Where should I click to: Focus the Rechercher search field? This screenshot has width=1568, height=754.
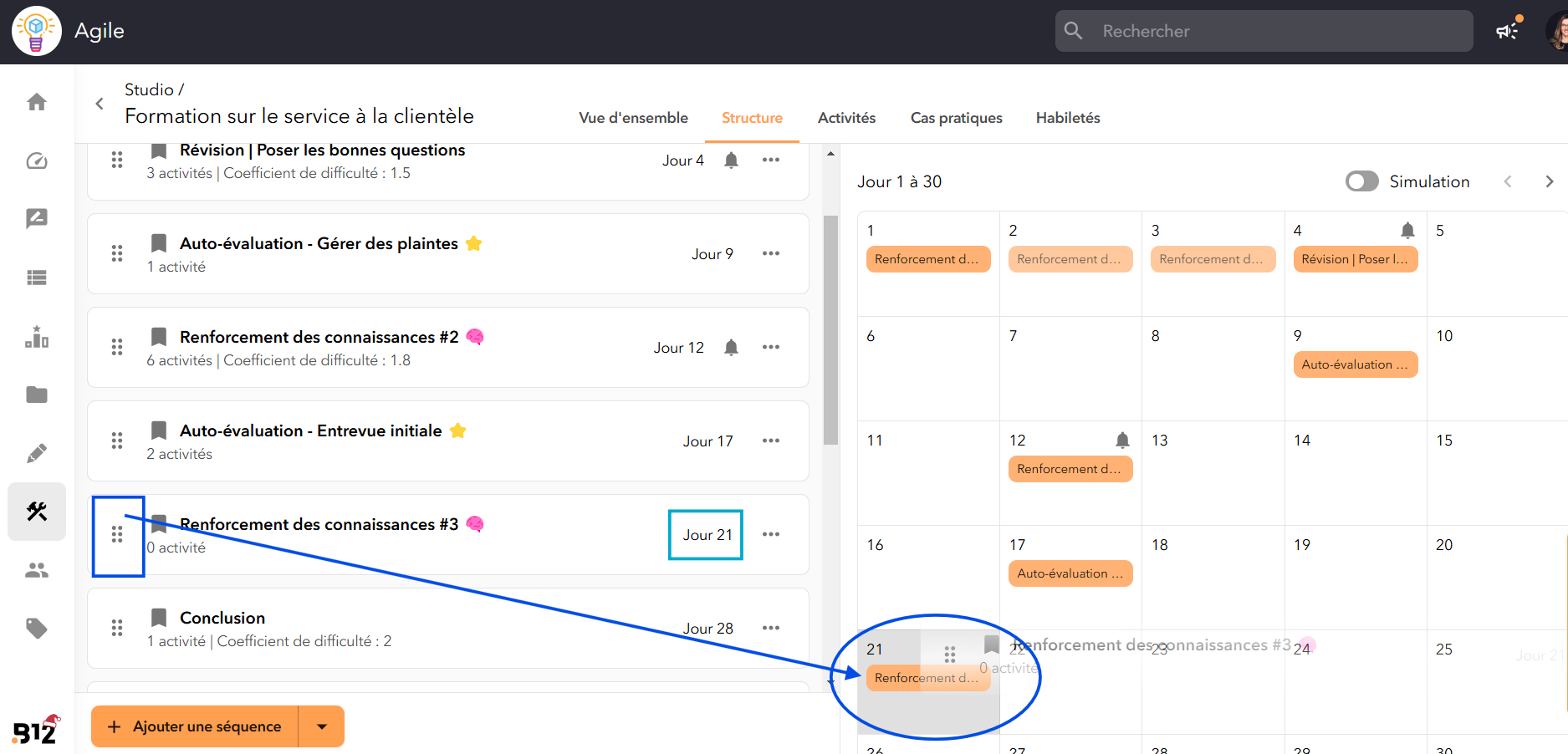pos(1264,31)
